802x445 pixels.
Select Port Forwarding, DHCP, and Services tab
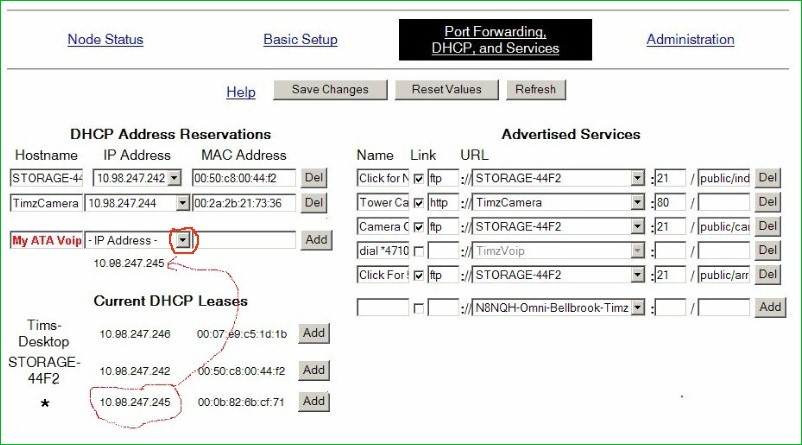click(495, 40)
